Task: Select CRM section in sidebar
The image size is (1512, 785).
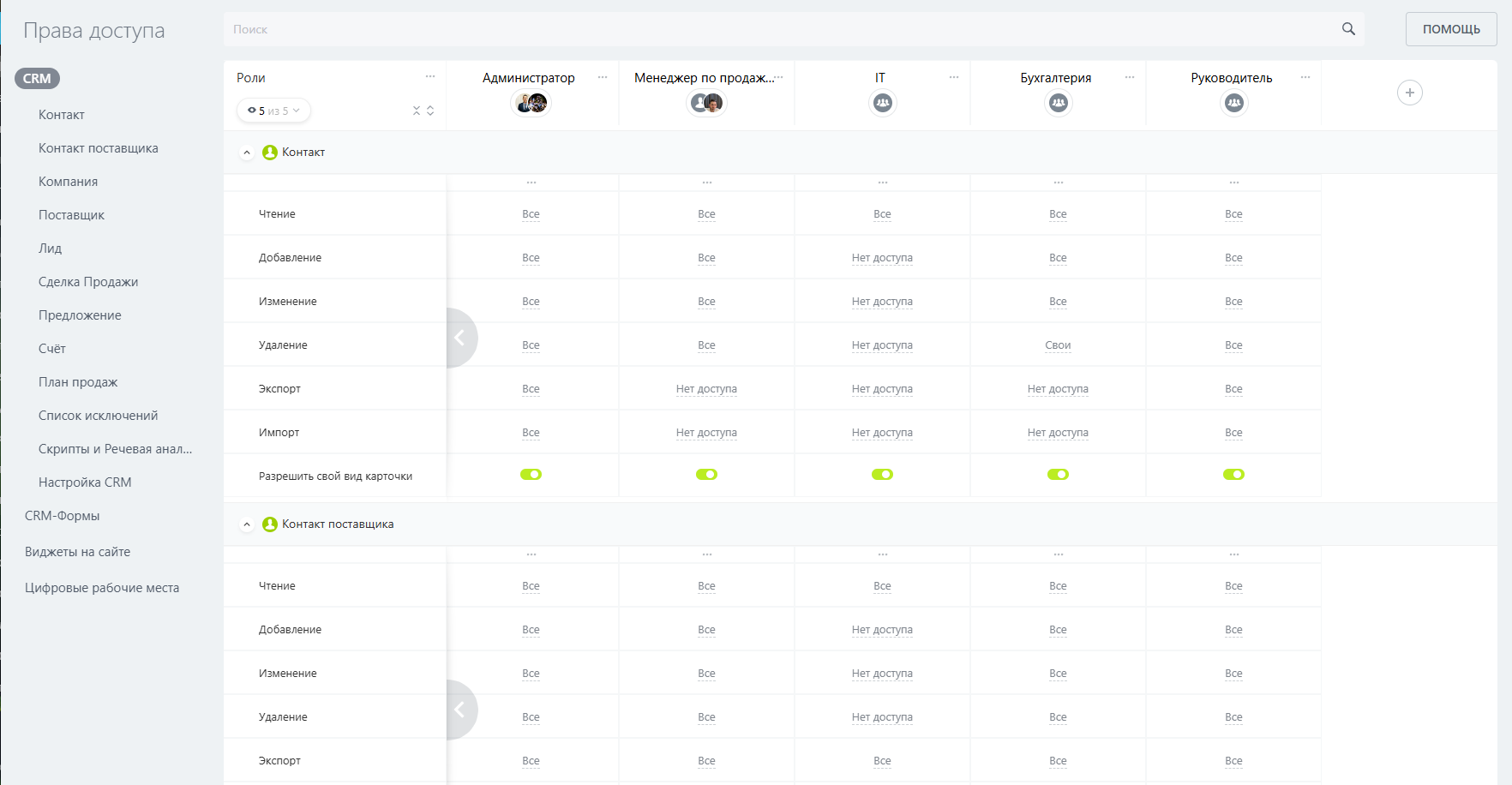Action: (37, 79)
